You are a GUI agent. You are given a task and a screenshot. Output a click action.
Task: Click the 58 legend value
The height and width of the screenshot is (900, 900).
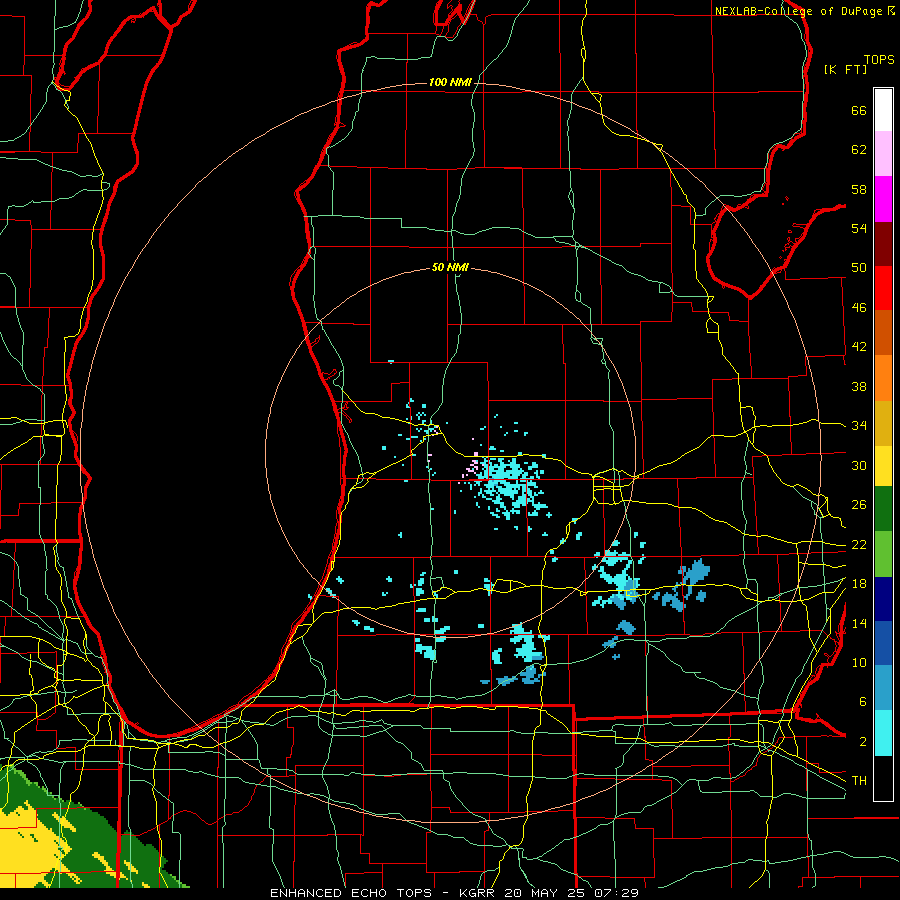[859, 189]
